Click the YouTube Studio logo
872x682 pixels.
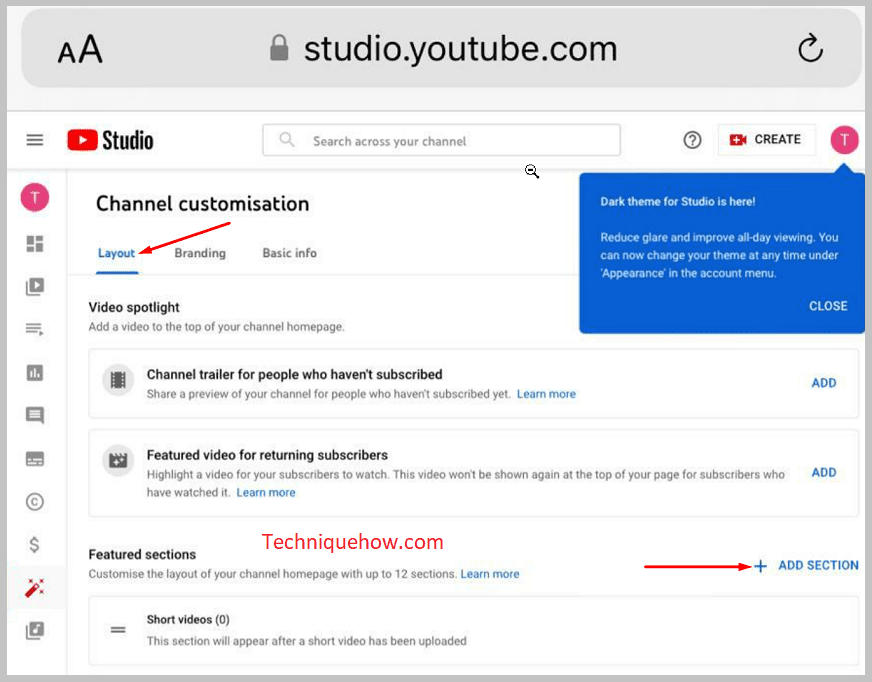(x=110, y=140)
